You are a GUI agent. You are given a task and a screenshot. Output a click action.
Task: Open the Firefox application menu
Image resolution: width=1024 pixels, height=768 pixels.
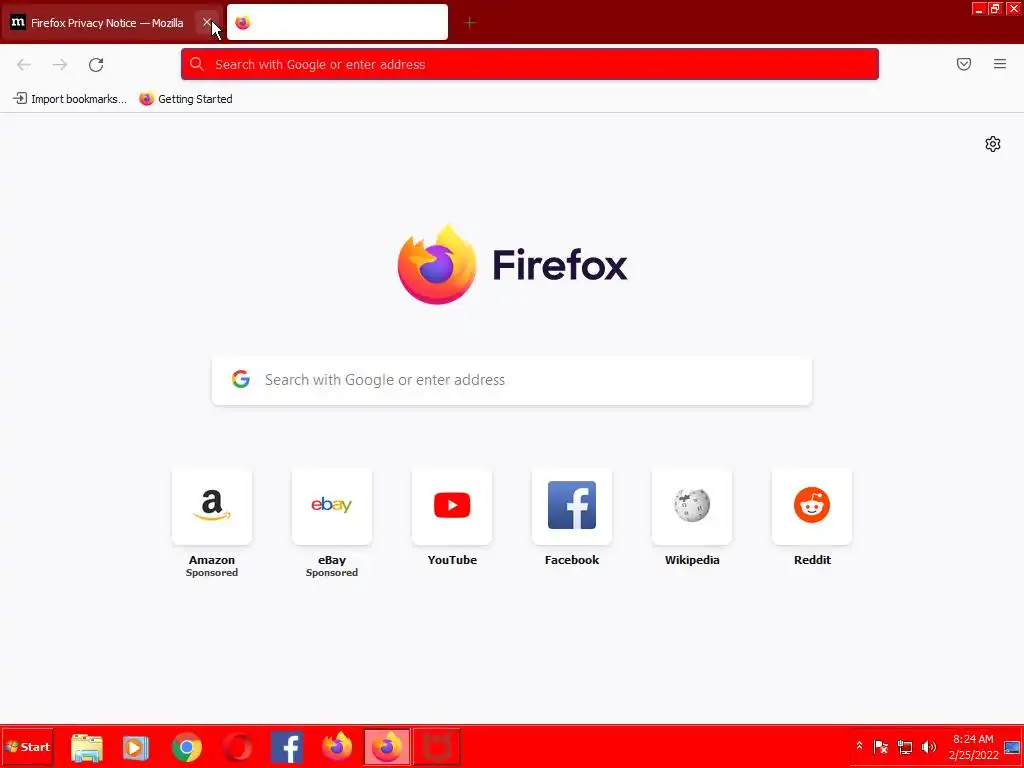click(x=1000, y=64)
